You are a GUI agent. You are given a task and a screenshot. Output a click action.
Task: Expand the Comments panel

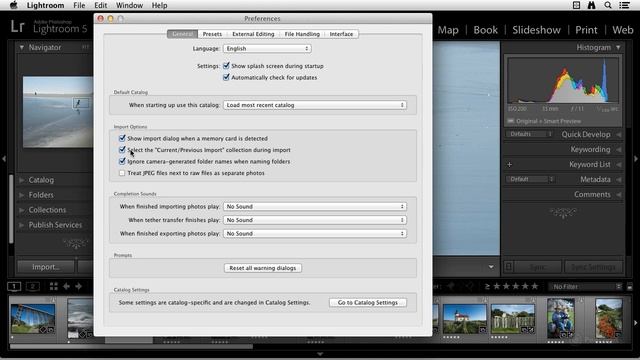pyautogui.click(x=592, y=195)
